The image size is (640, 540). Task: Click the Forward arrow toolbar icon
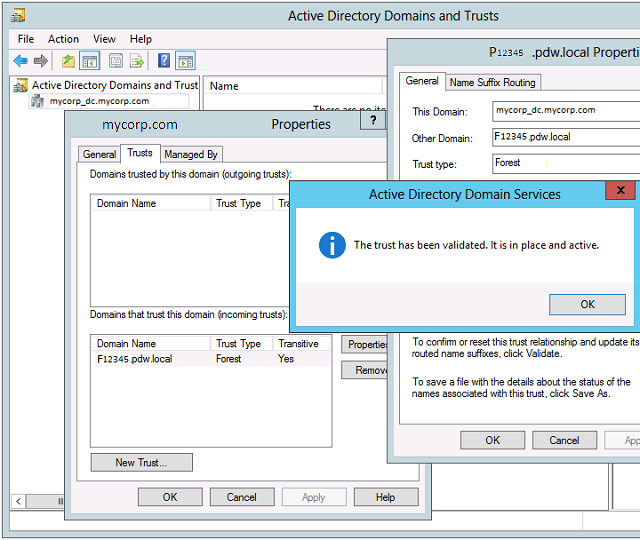(x=40, y=61)
